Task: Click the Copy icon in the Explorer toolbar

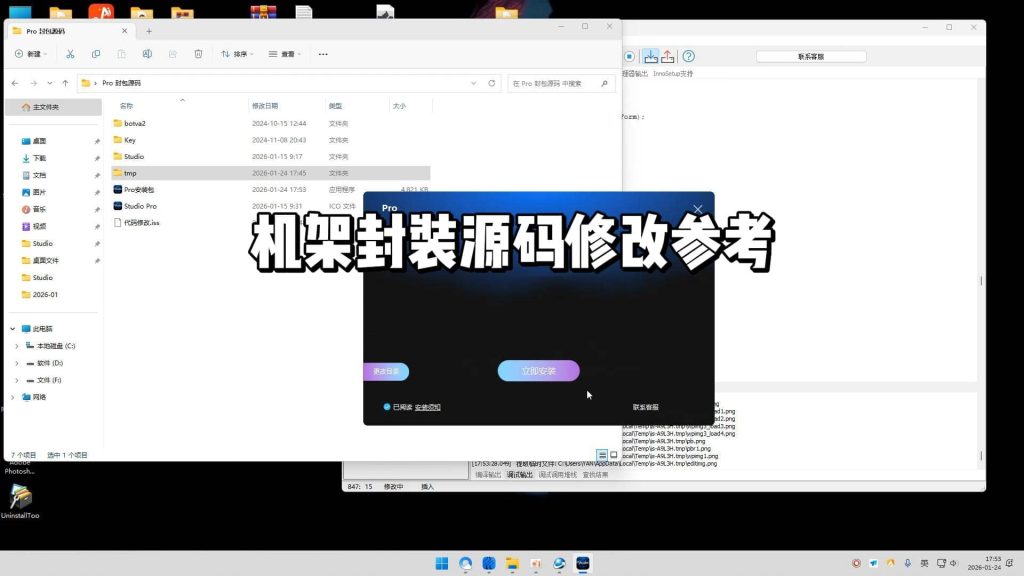Action: [x=95, y=54]
